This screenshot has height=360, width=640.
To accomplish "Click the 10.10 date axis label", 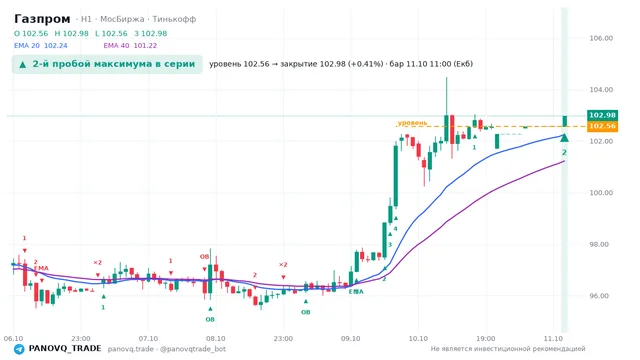I will tap(418, 338).
